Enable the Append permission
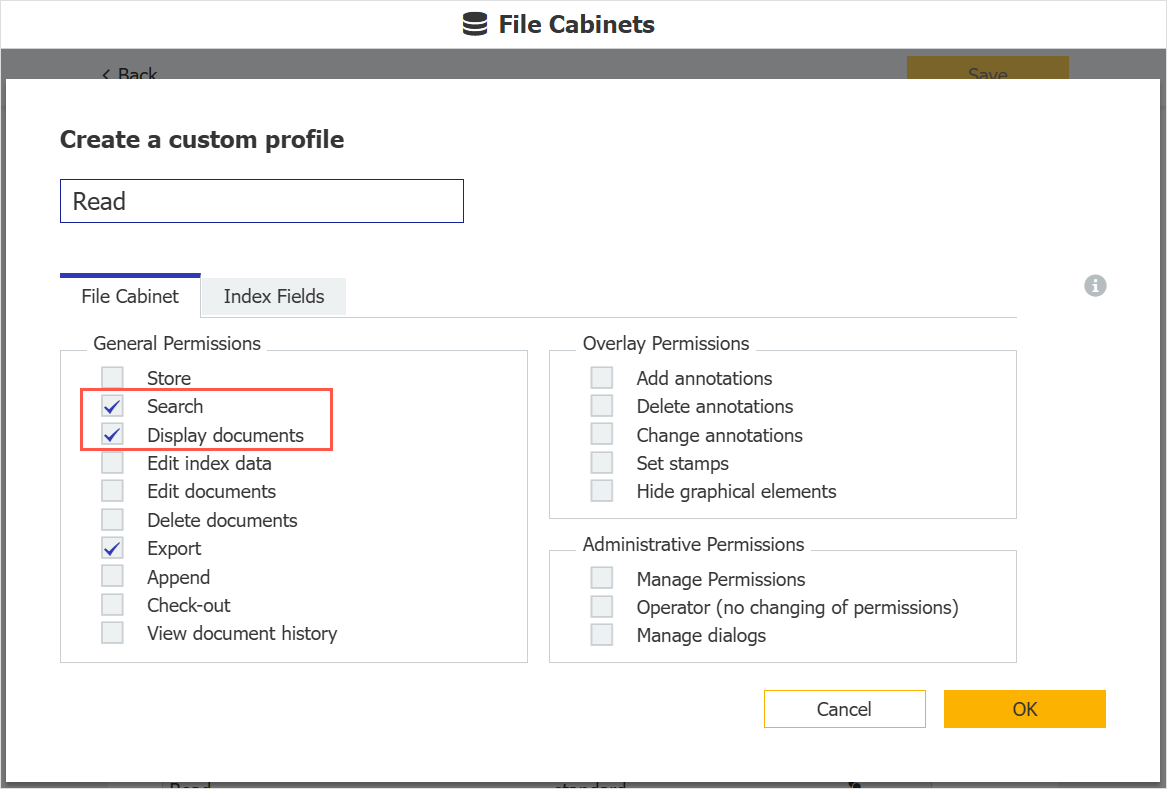The height and width of the screenshot is (789, 1167). tap(111, 576)
